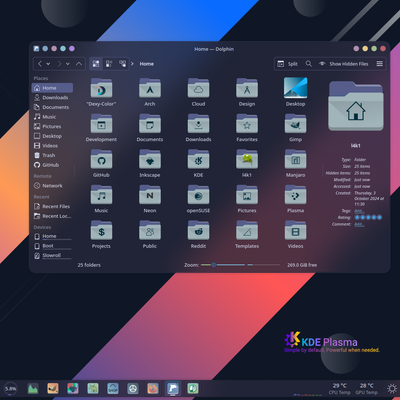Open the forward history dropdown arrow

coord(68,64)
